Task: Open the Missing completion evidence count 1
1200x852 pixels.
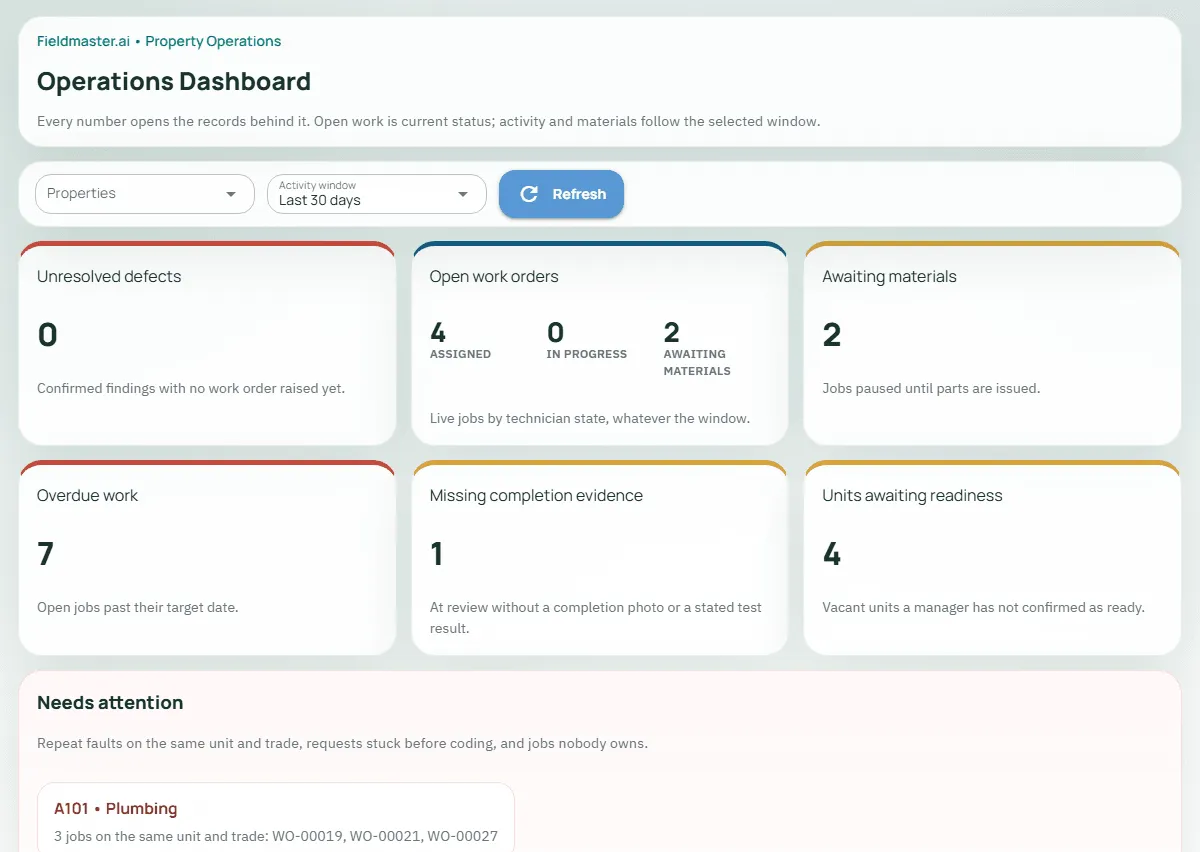Action: [436, 554]
